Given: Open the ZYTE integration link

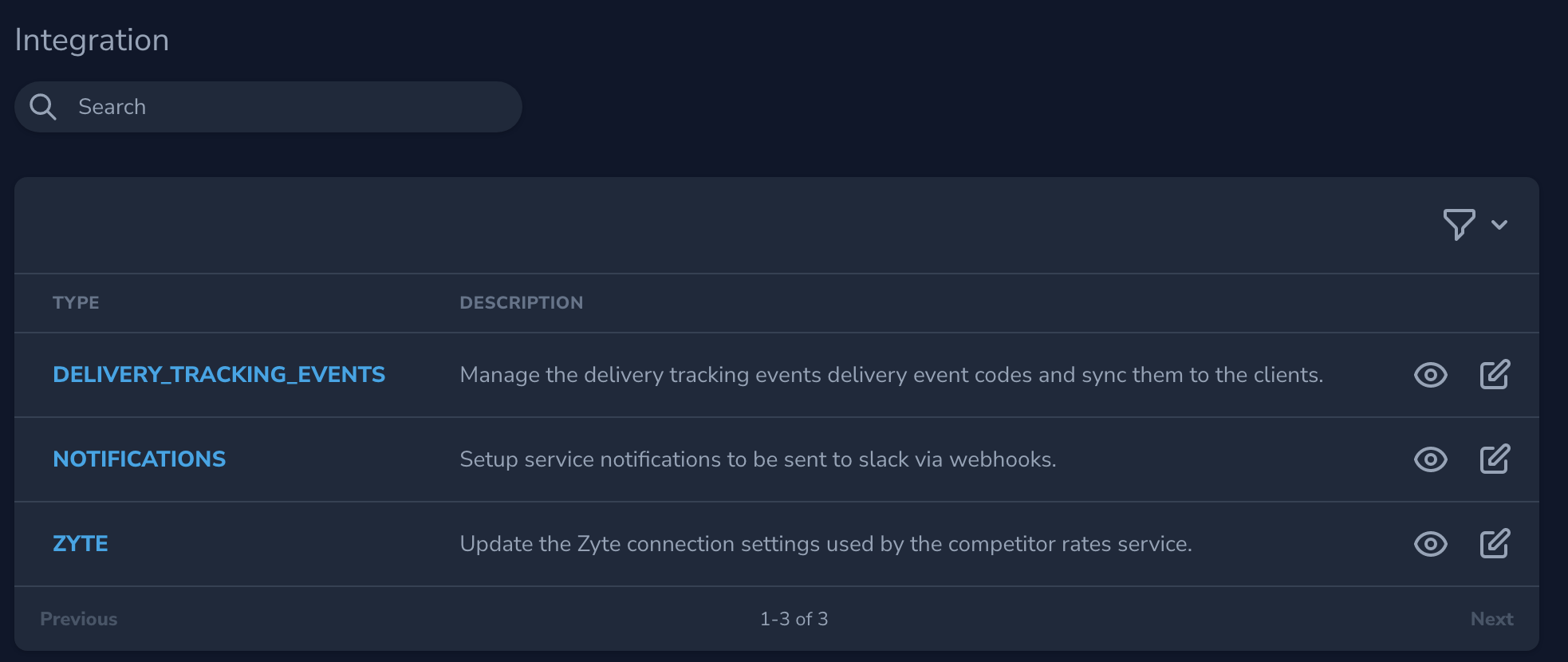Looking at the screenshot, I should coord(80,543).
